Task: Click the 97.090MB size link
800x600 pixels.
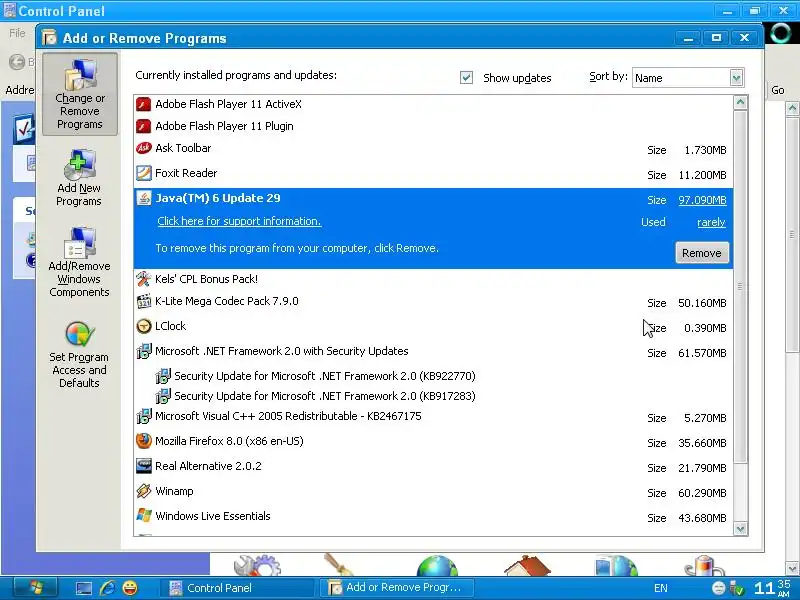Action: point(702,201)
